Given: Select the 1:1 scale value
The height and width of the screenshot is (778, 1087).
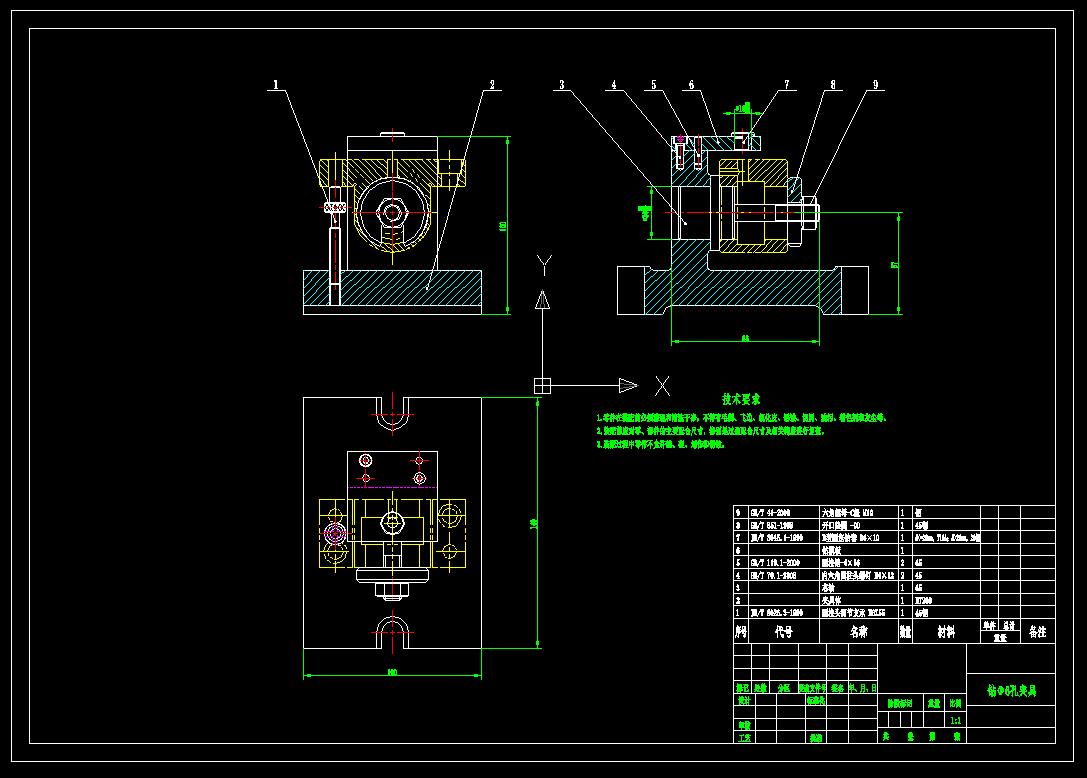Looking at the screenshot, I should [x=956, y=721].
